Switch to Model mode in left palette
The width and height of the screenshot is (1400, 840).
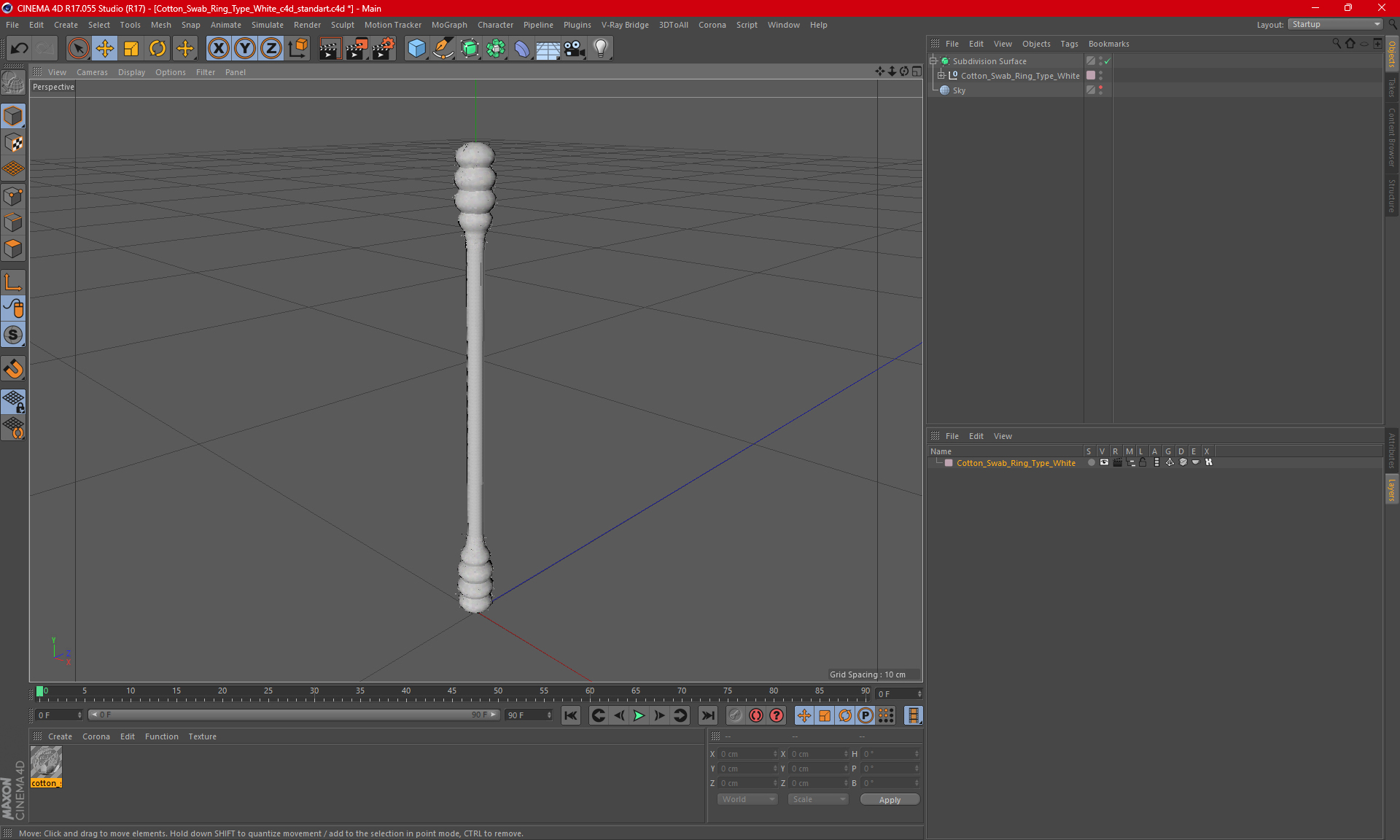[x=13, y=116]
